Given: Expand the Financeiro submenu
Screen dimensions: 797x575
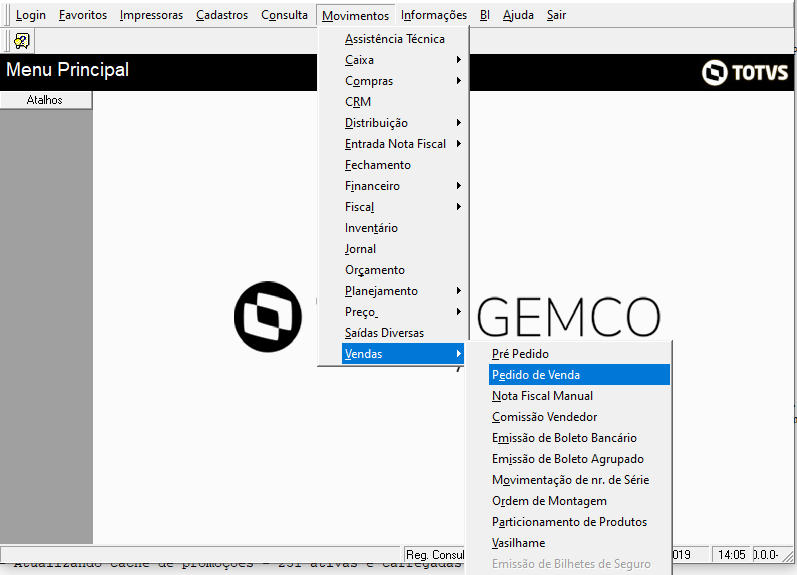Looking at the screenshot, I should 404,186.
